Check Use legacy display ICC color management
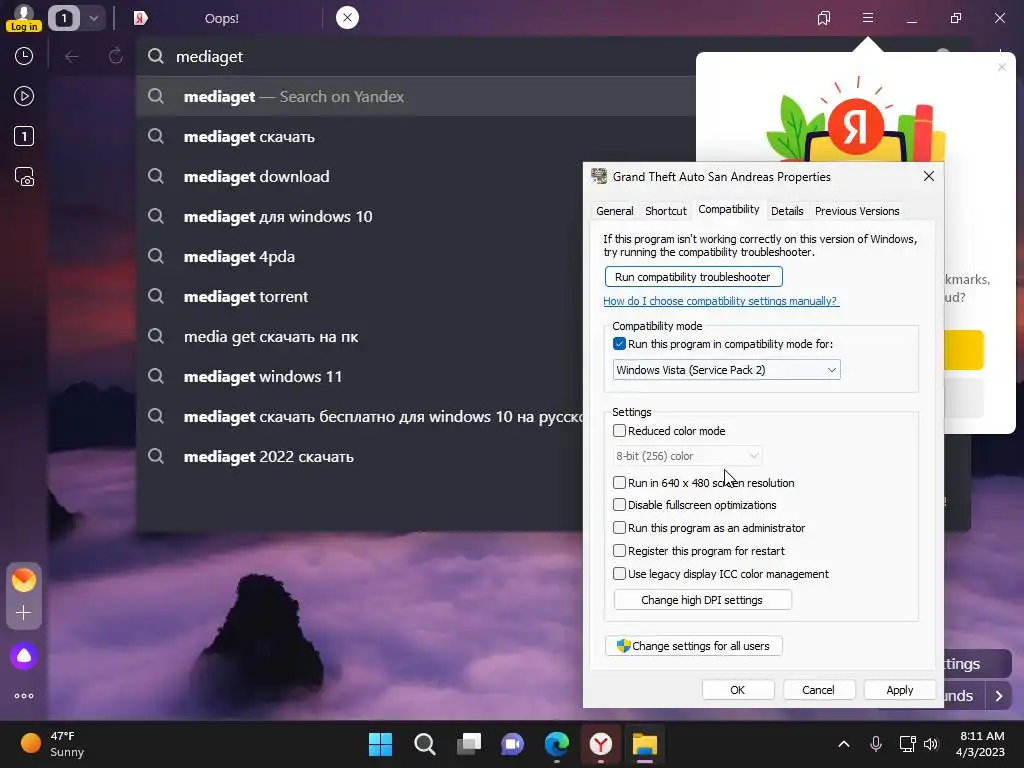 619,573
